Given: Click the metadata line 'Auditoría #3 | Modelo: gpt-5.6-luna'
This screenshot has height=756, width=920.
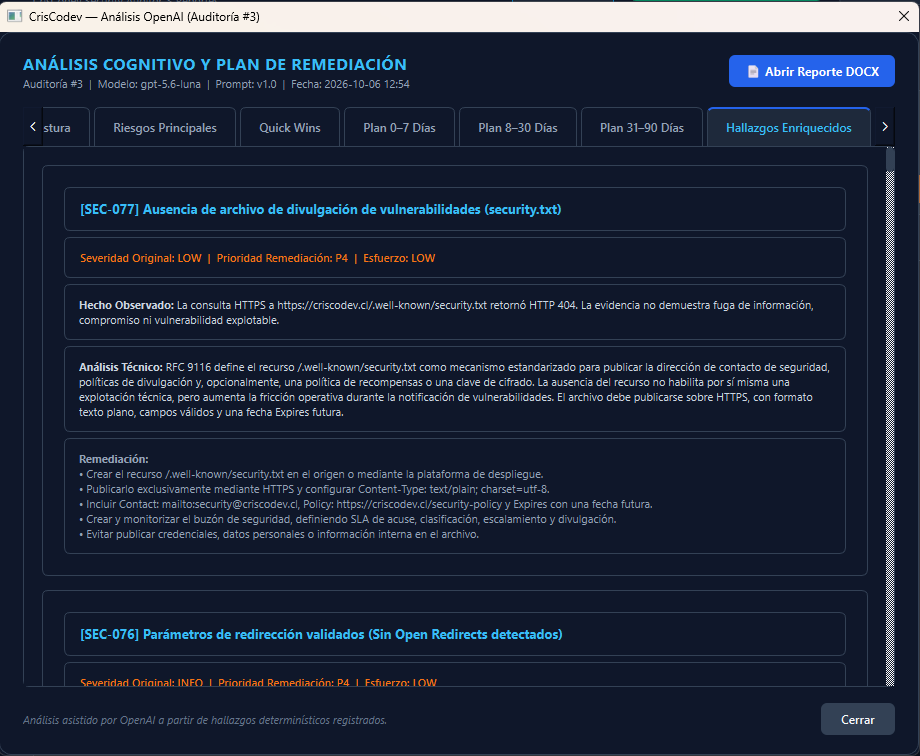Looking at the screenshot, I should [217, 85].
